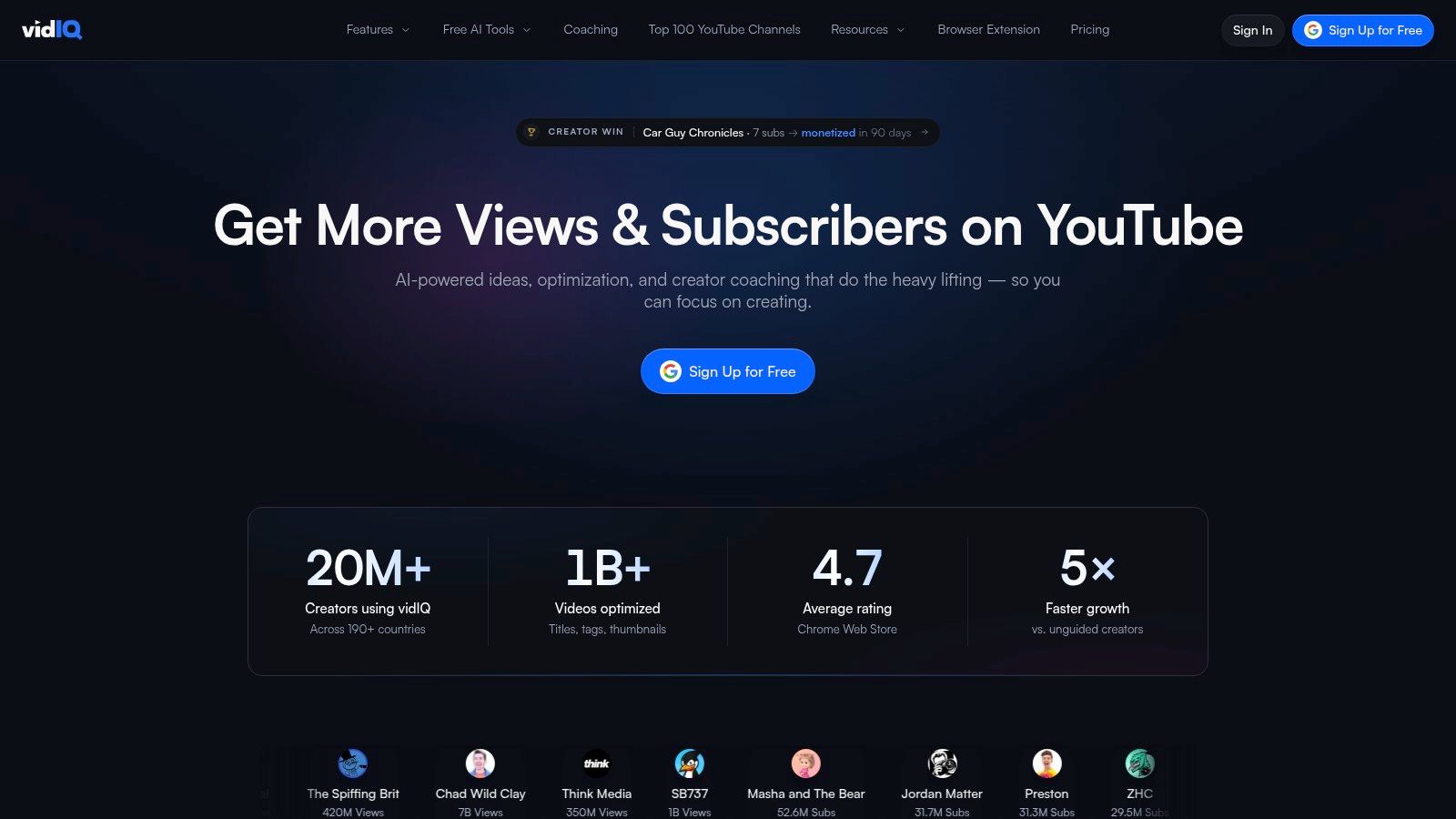Image resolution: width=1456 pixels, height=819 pixels.
Task: Click the 20M+ statistic
Action: (368, 569)
